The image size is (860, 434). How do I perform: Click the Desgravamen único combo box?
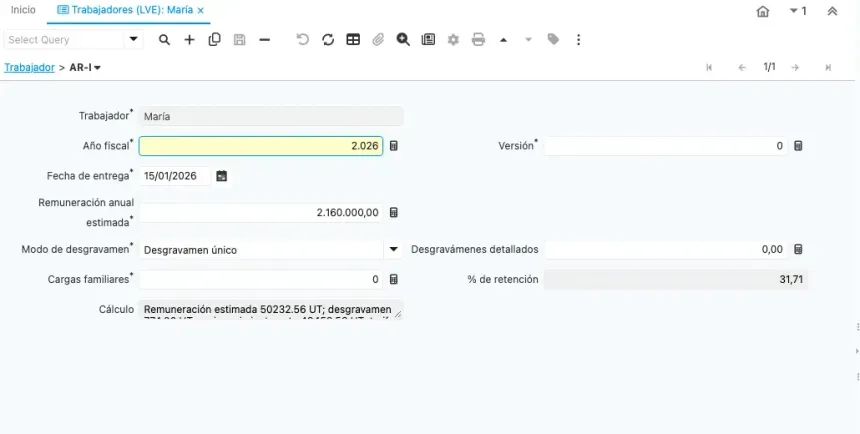[x=262, y=250]
